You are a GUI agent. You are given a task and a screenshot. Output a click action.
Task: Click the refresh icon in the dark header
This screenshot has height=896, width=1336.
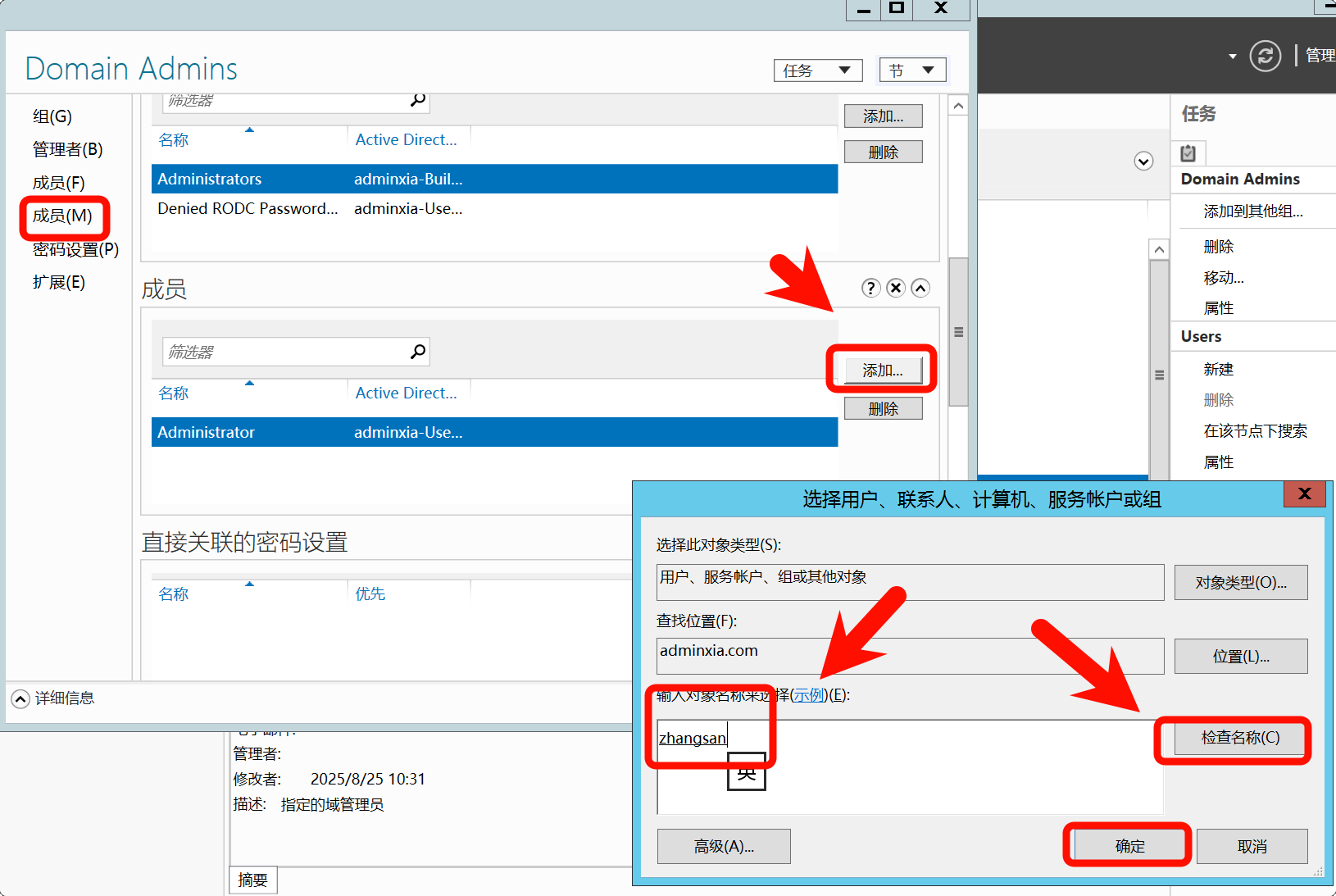pos(1265,56)
